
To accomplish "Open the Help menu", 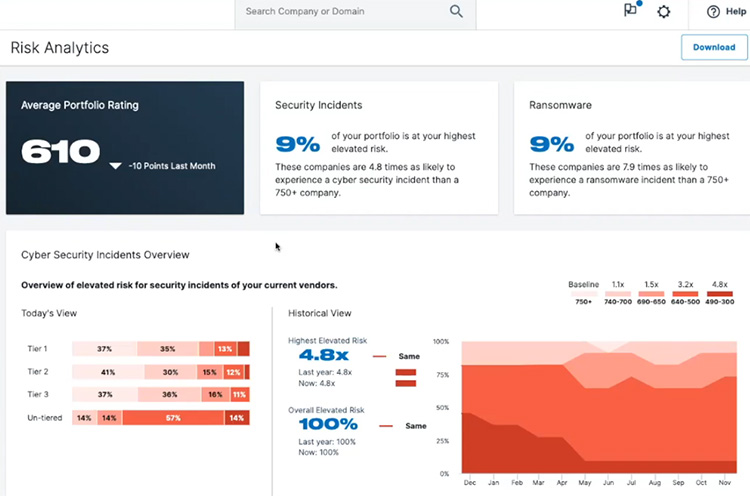I will pos(727,12).
